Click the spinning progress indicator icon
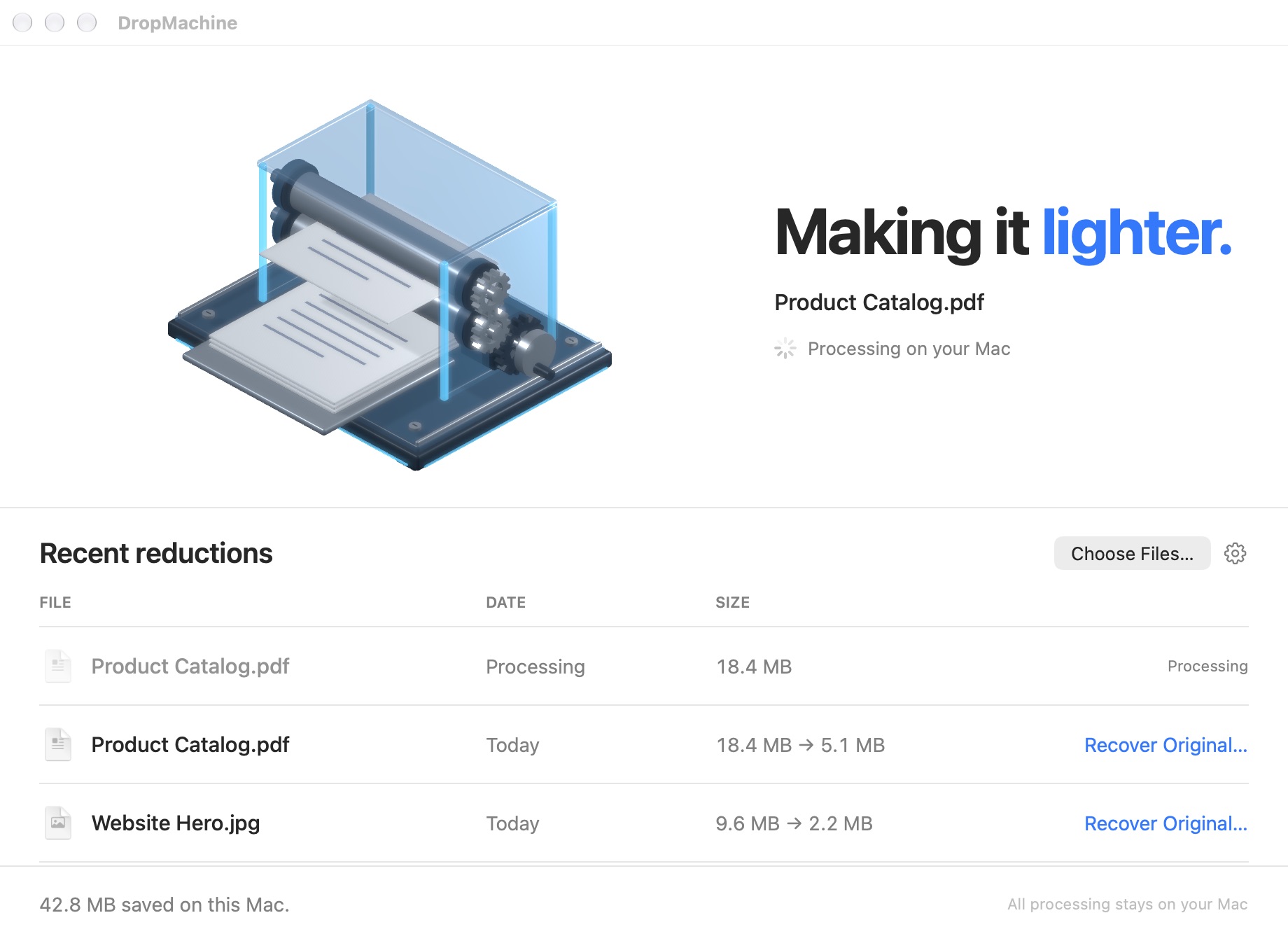 [785, 349]
